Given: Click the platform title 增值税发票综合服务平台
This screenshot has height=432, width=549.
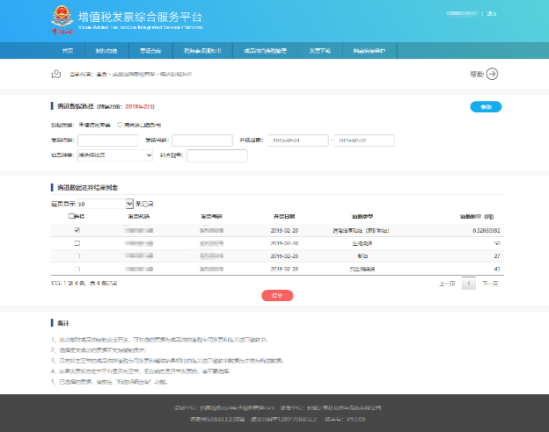Looking at the screenshot, I should tap(140, 17).
